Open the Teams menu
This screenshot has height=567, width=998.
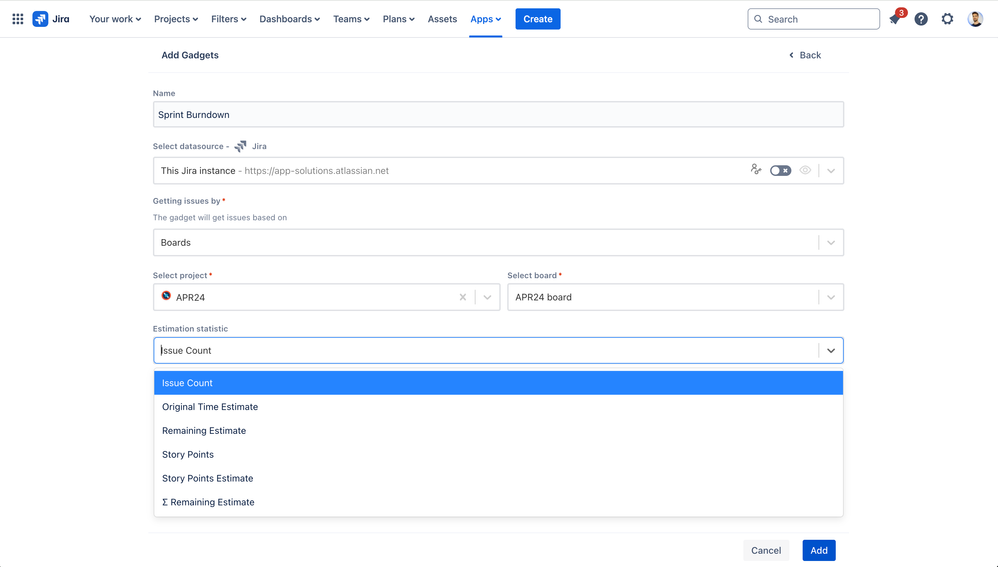tap(351, 19)
